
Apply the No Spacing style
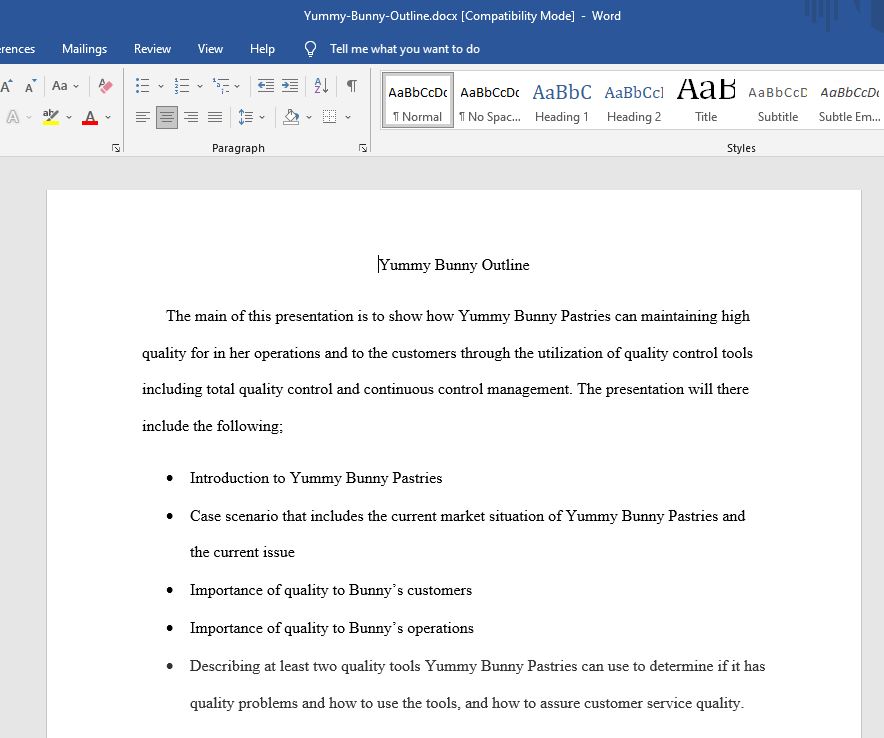click(489, 100)
